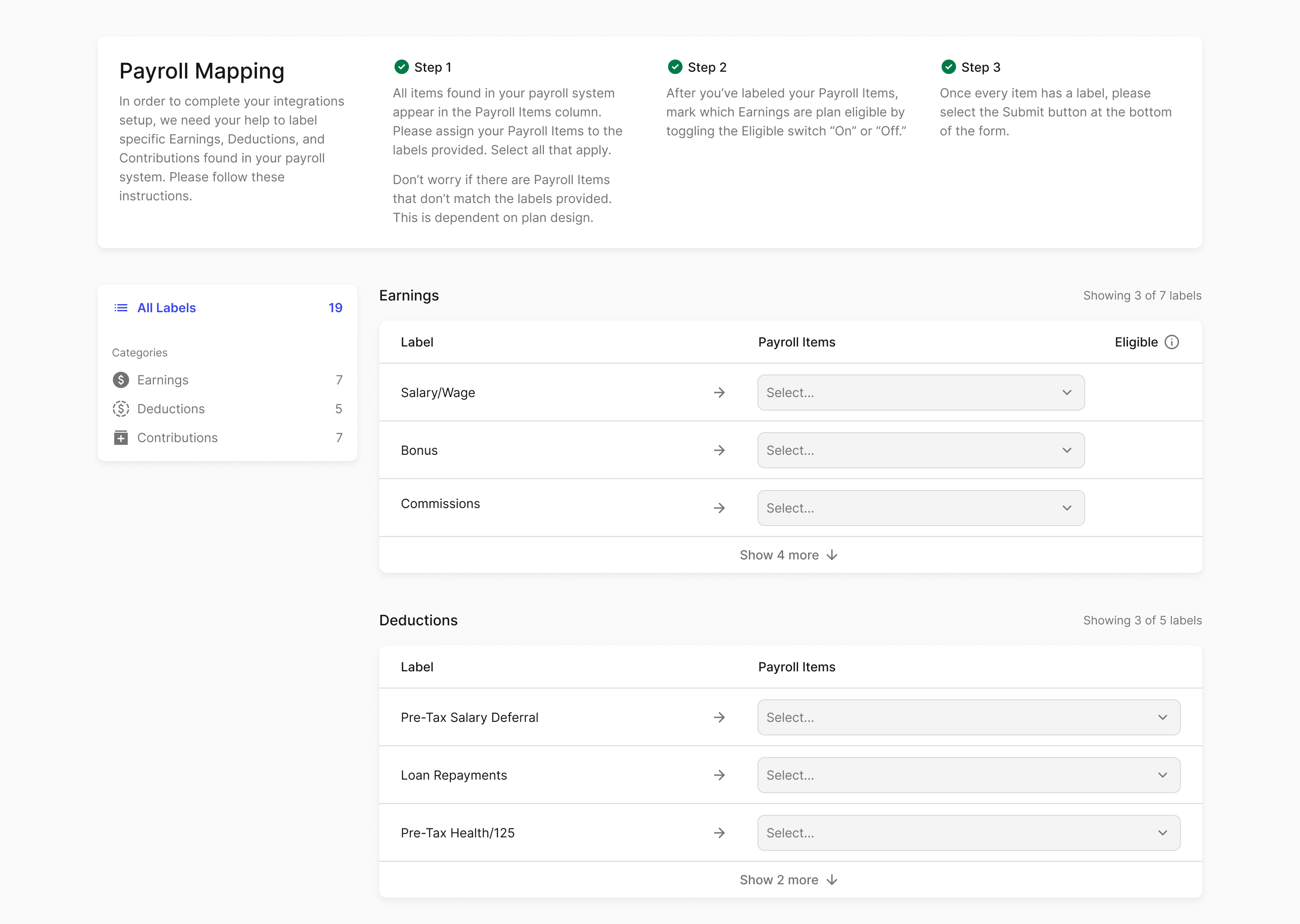This screenshot has width=1300, height=924.
Task: Click the arrow icon next to Pre-Tax Salary Deferral
Action: [720, 717]
